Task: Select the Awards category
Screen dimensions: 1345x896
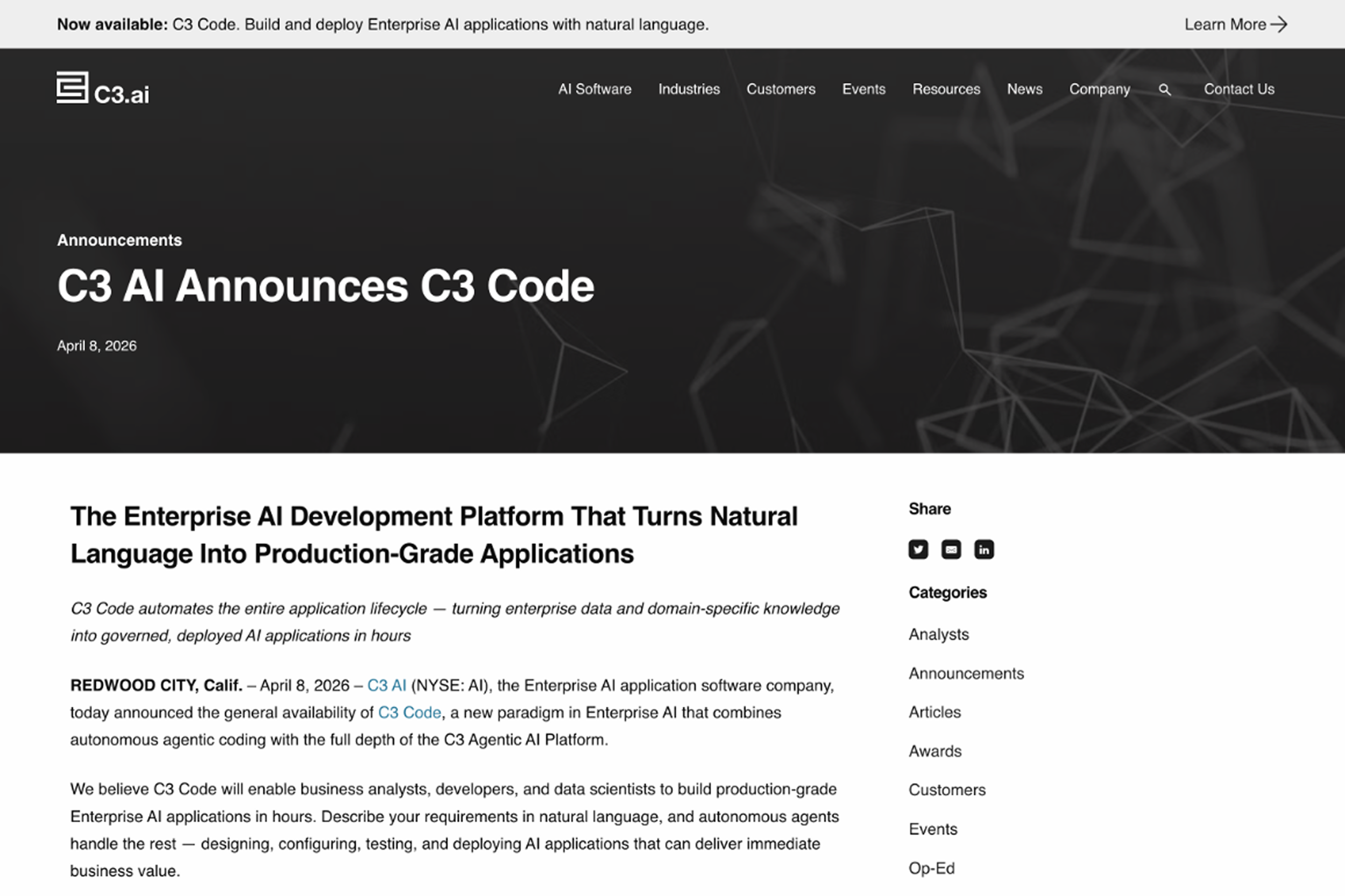Action: click(x=935, y=751)
